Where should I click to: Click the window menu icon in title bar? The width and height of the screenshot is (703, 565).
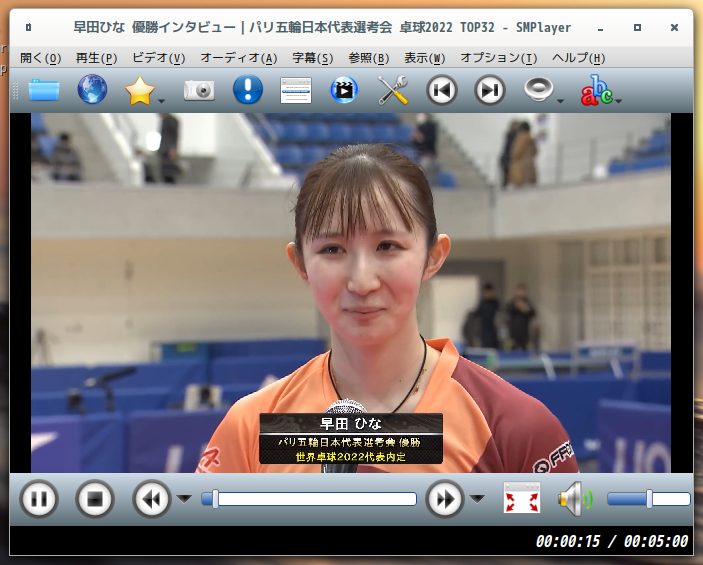click(x=28, y=27)
